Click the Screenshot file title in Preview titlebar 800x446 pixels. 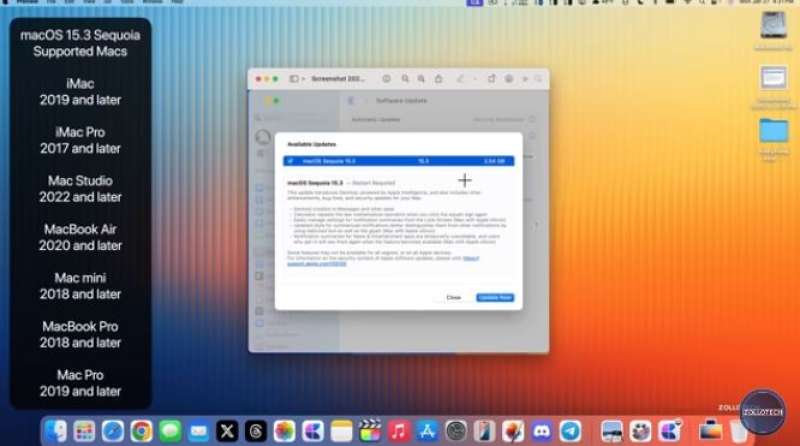(x=338, y=79)
